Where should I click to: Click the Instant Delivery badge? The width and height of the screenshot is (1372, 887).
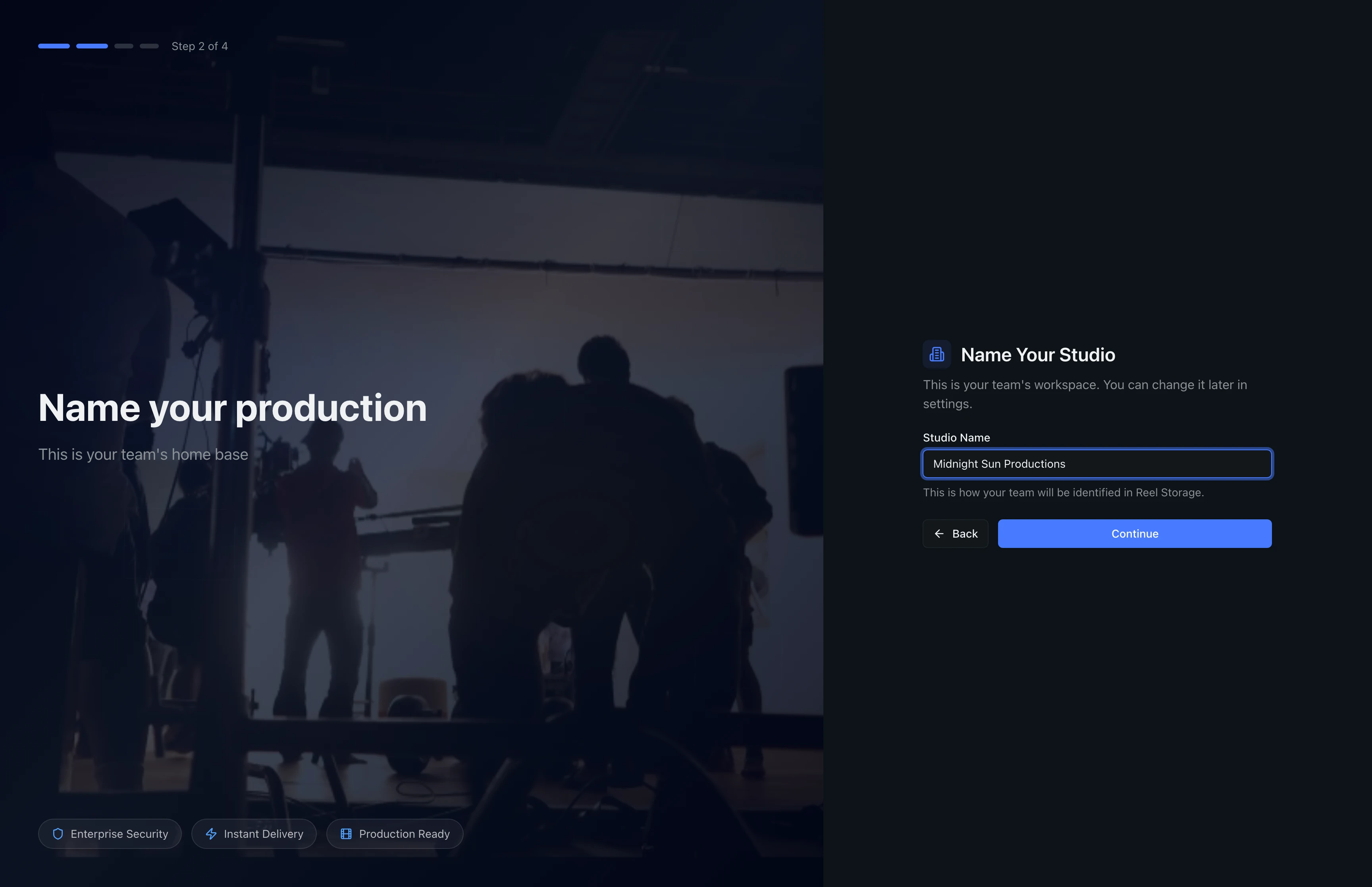pyautogui.click(x=254, y=833)
